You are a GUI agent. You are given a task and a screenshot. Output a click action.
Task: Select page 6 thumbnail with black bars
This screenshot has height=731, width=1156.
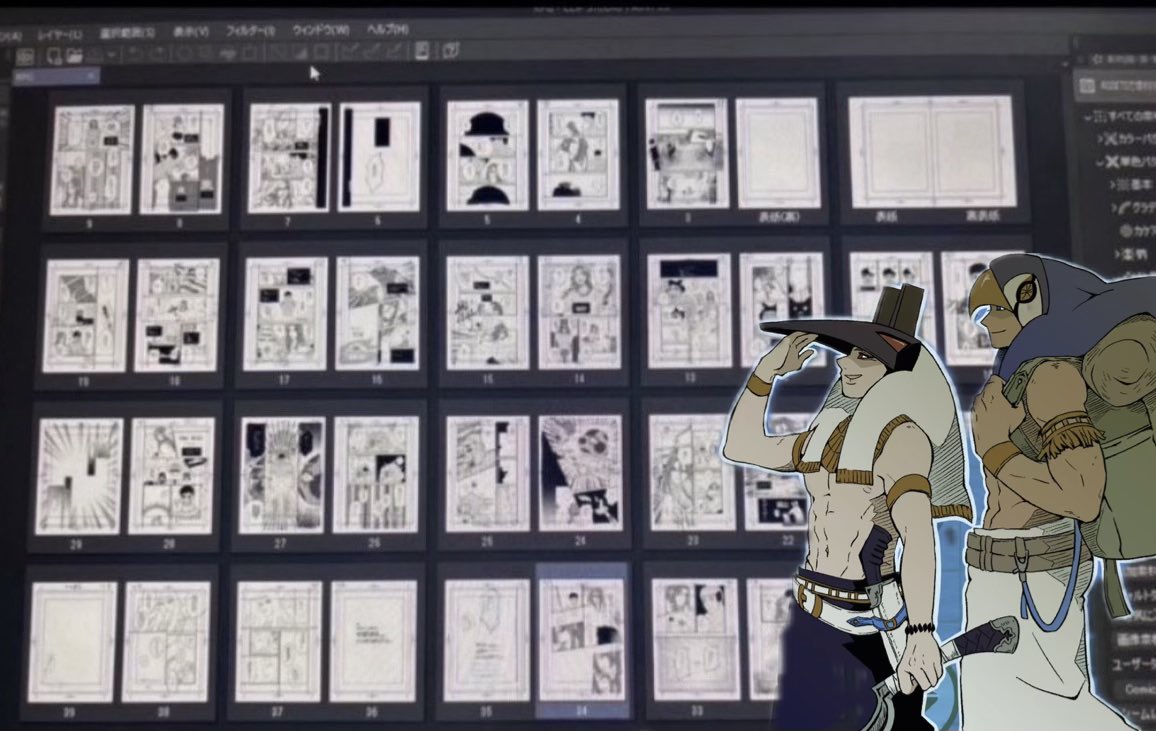380,156
